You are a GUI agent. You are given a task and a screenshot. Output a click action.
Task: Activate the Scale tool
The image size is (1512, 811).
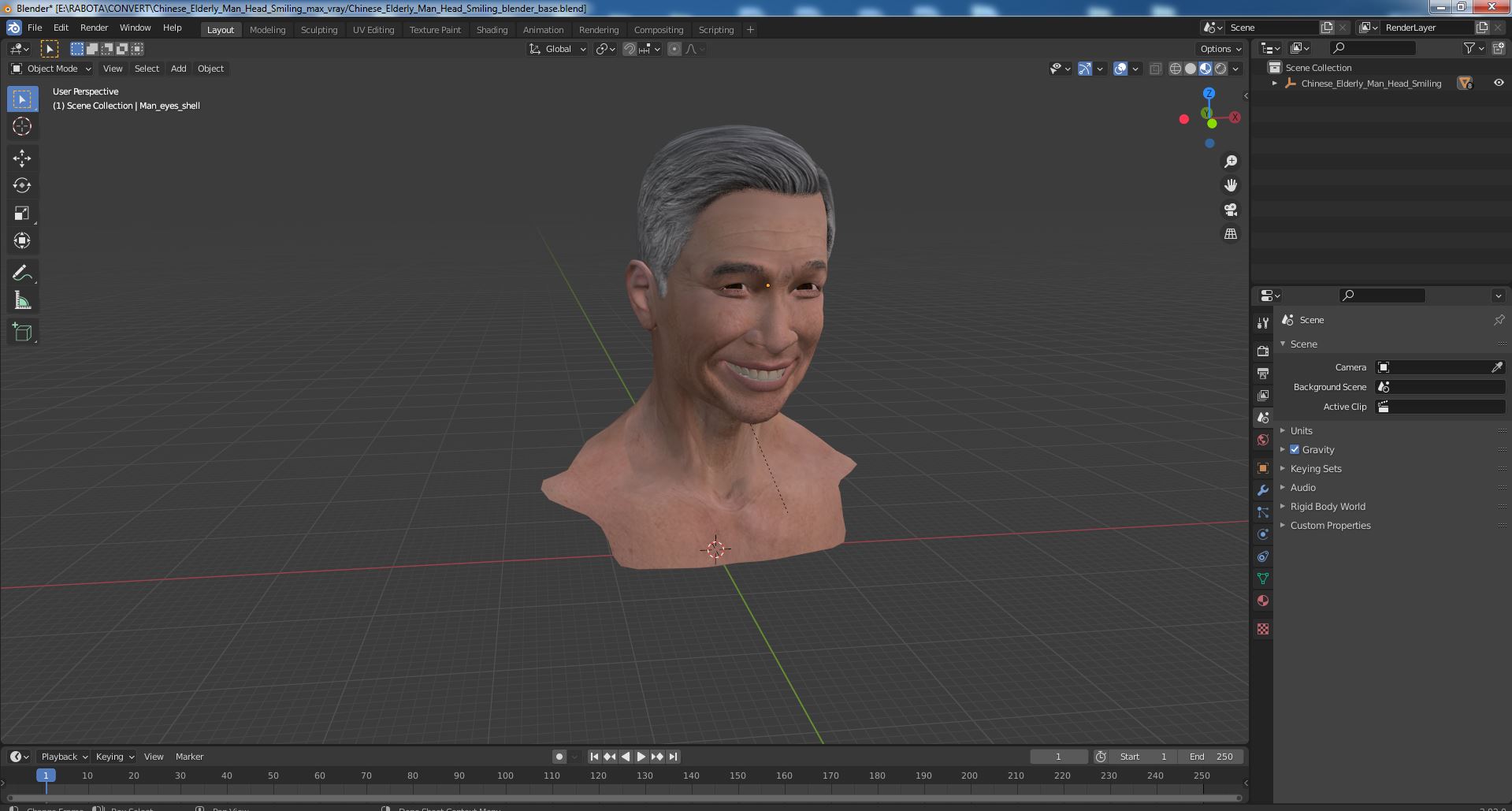click(x=22, y=214)
